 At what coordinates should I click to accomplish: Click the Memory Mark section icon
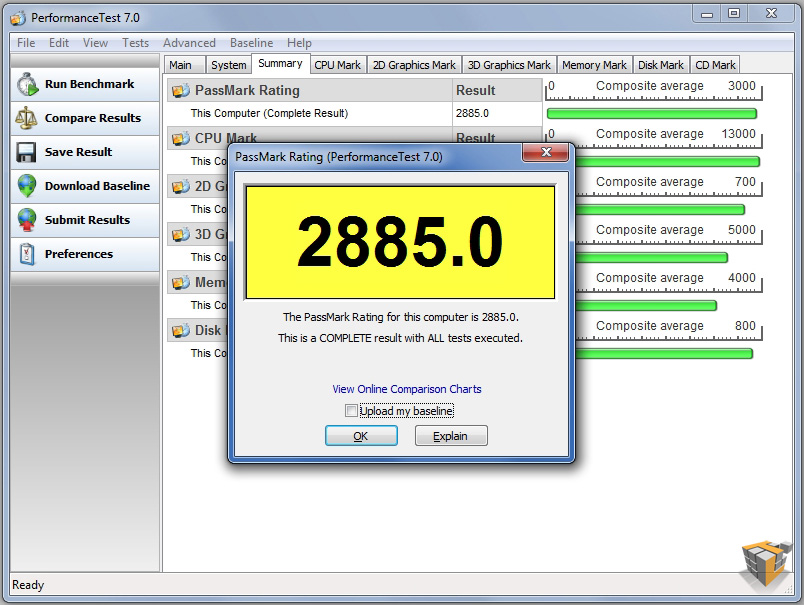[180, 283]
